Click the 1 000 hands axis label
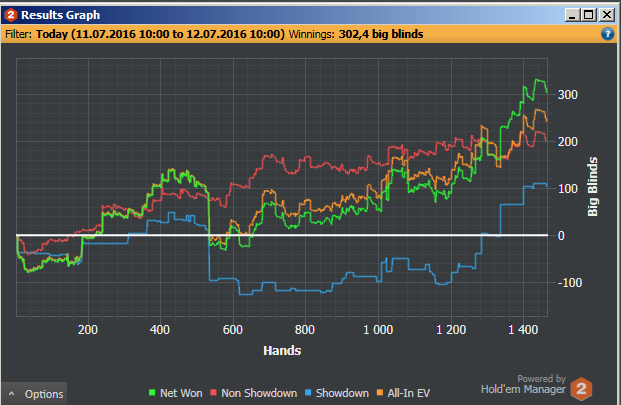Image resolution: width=621 pixels, height=405 pixels. [378, 330]
